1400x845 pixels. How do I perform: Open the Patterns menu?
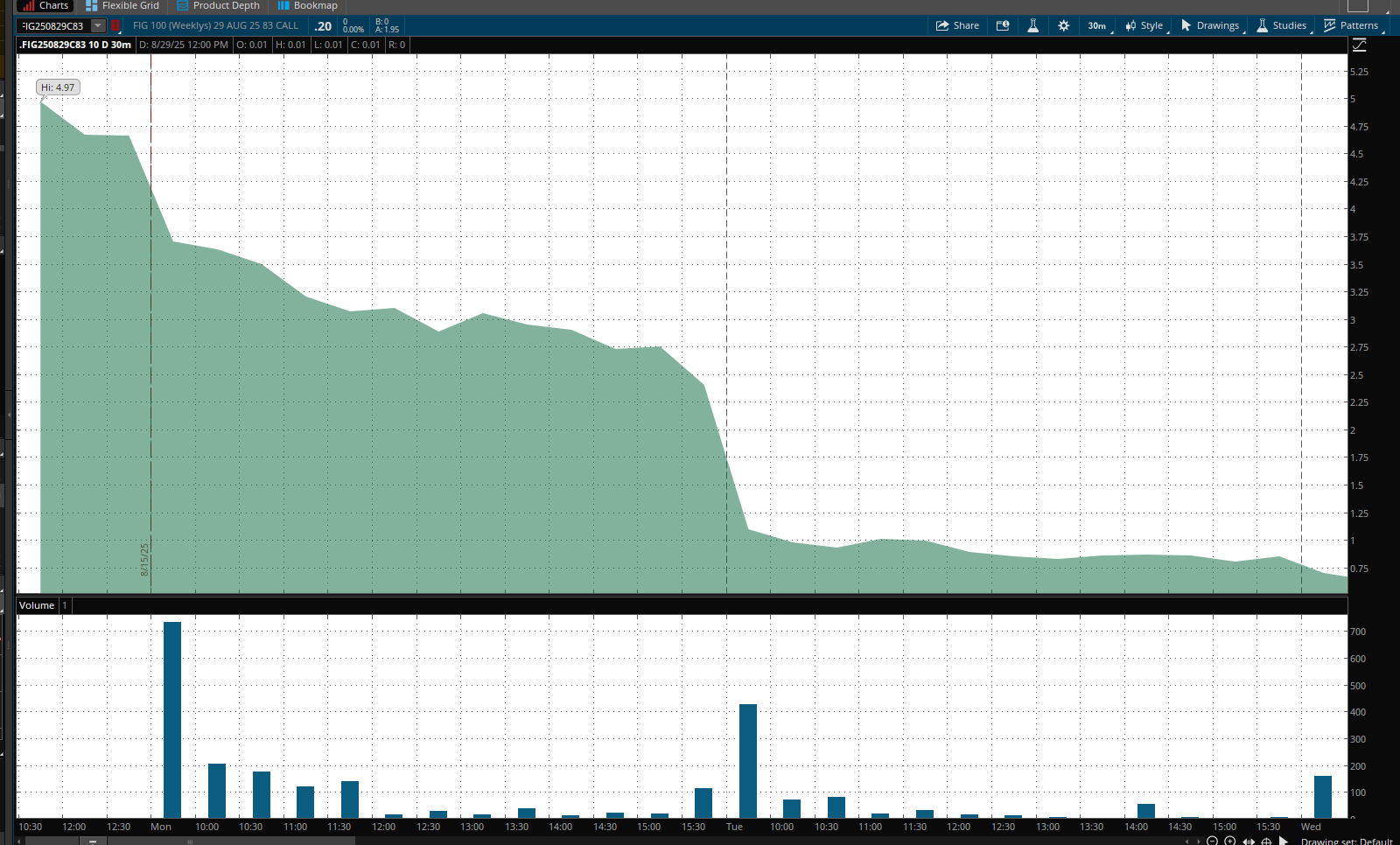(x=1351, y=25)
